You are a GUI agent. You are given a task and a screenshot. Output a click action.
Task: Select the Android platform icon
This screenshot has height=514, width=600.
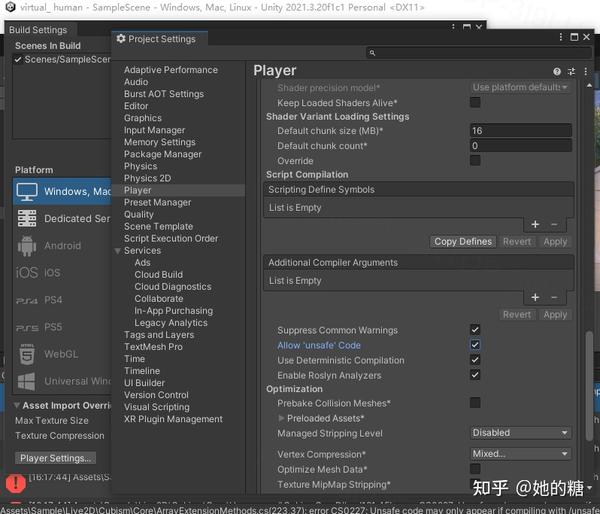pyautogui.click(x=27, y=246)
